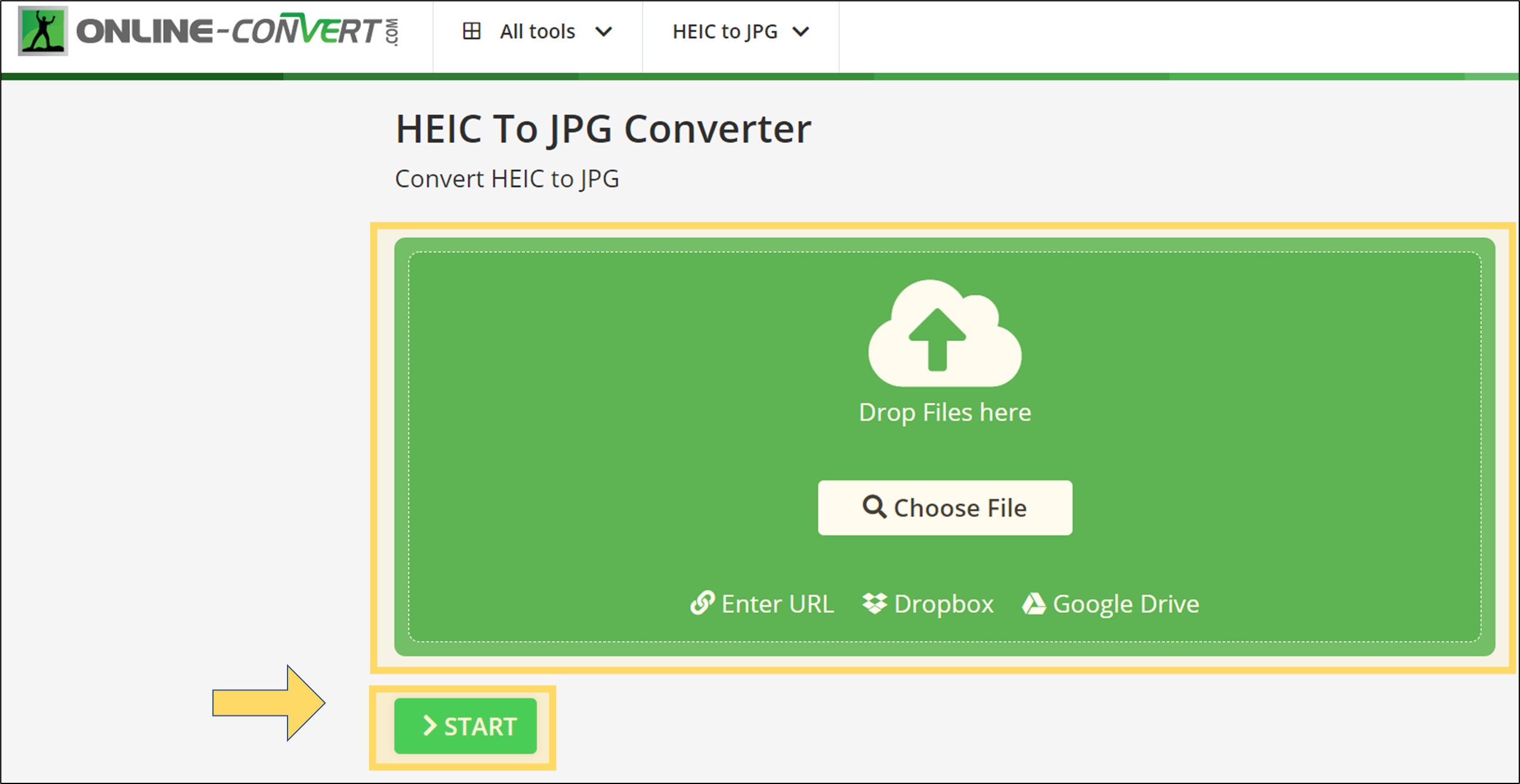Click the cloud upload icon

click(944, 334)
